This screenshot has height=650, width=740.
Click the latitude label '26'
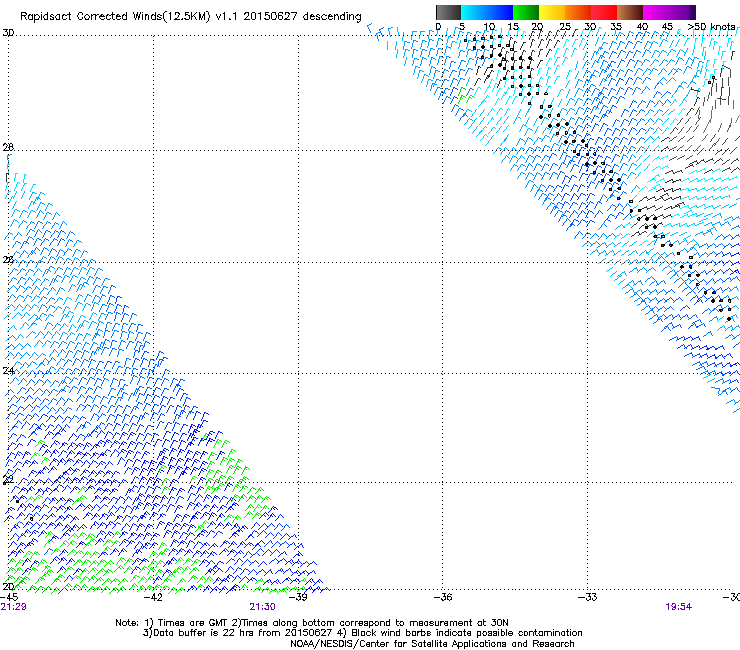[8, 260]
